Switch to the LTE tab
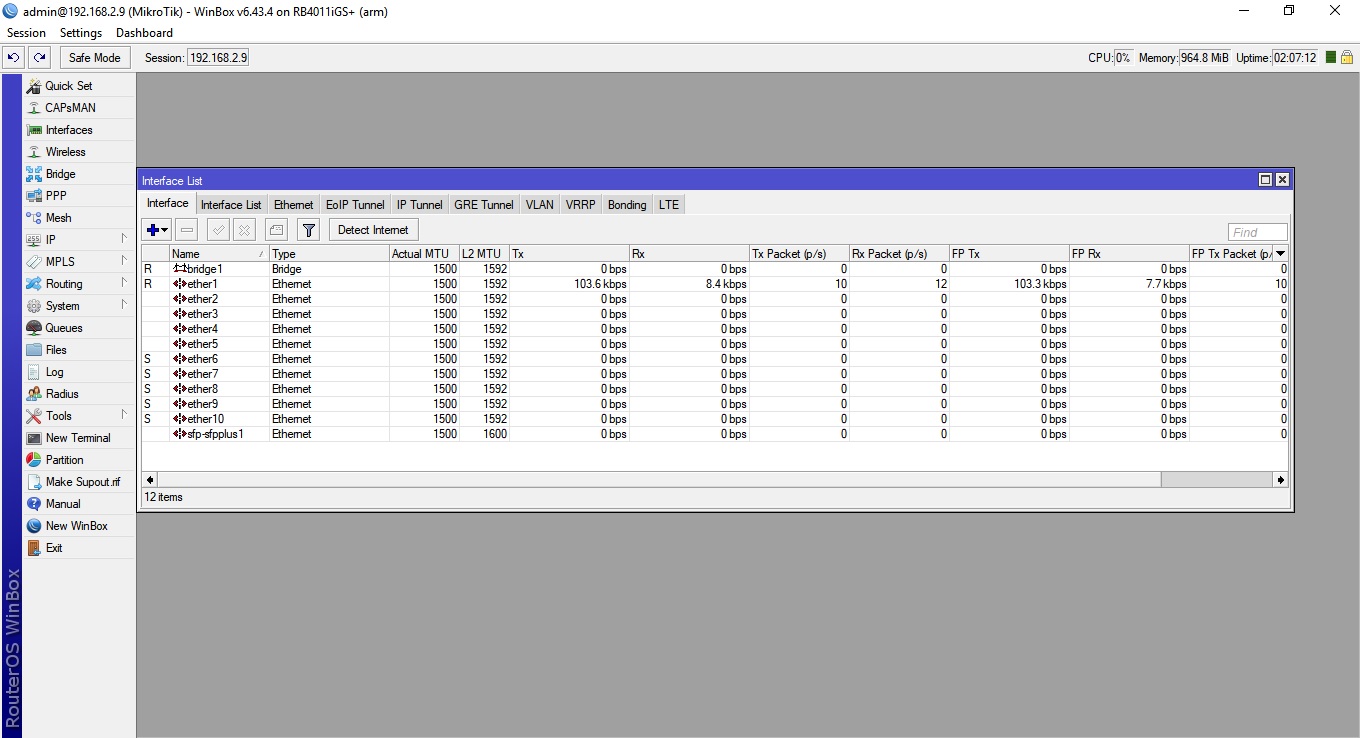 click(669, 205)
